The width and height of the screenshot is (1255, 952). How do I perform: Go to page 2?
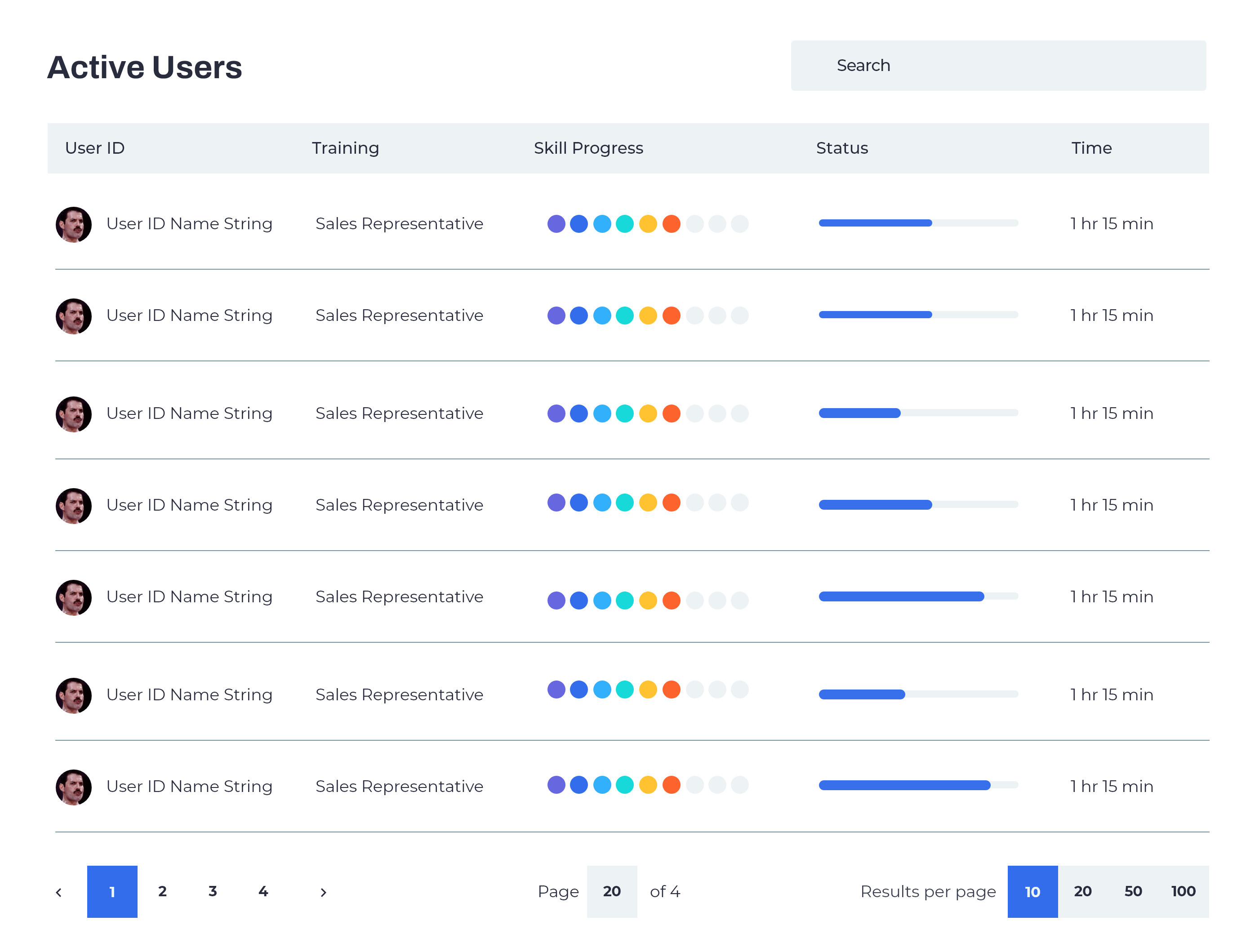pyautogui.click(x=162, y=891)
